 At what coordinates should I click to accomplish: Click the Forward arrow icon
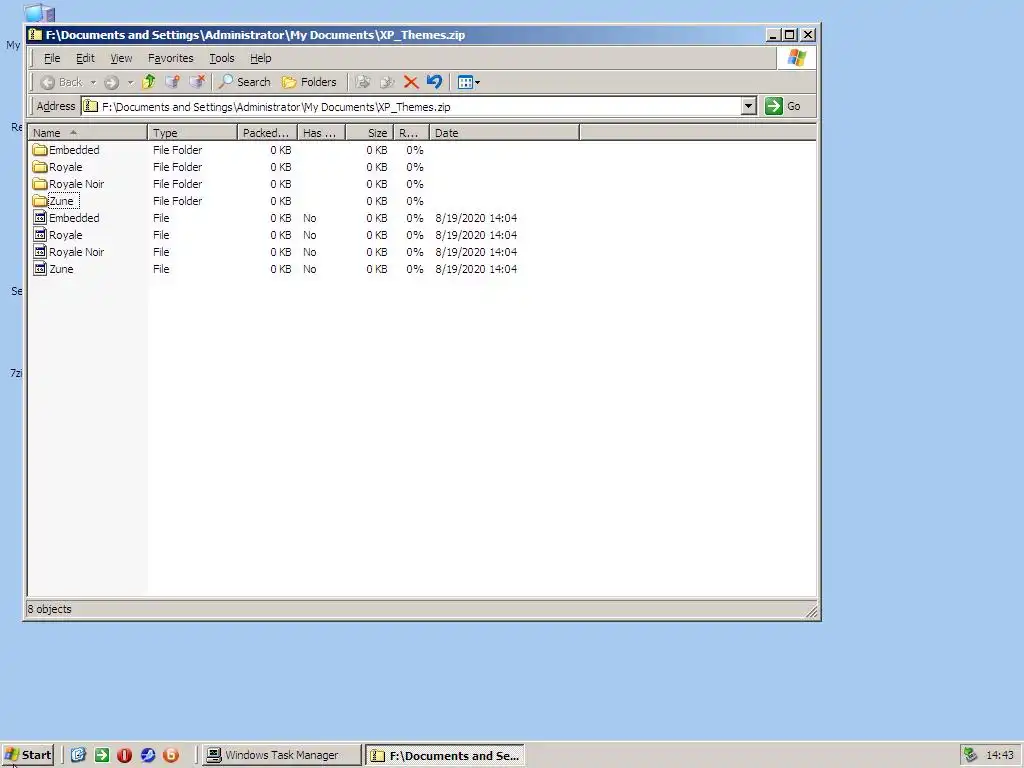112,82
